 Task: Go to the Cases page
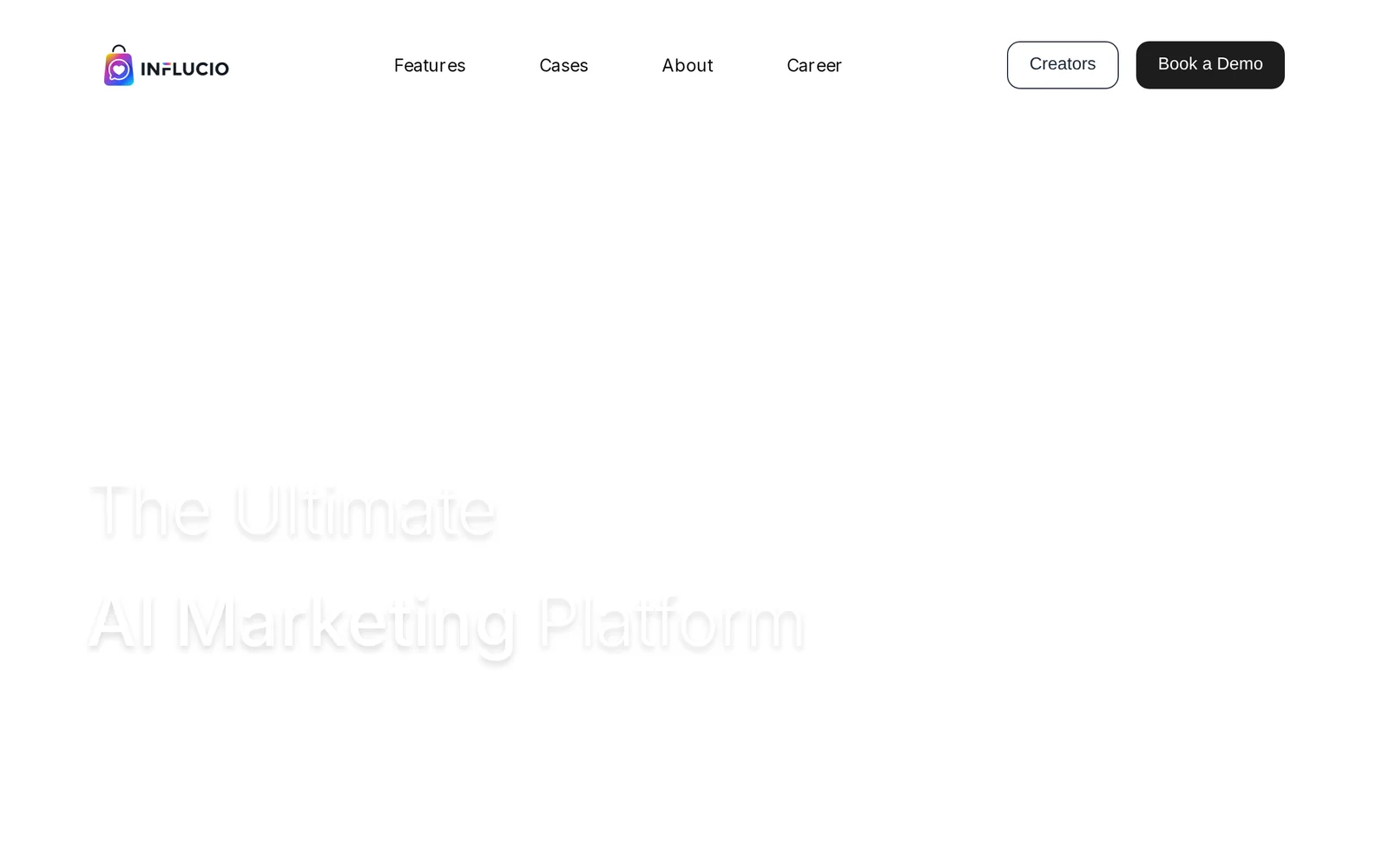(563, 65)
